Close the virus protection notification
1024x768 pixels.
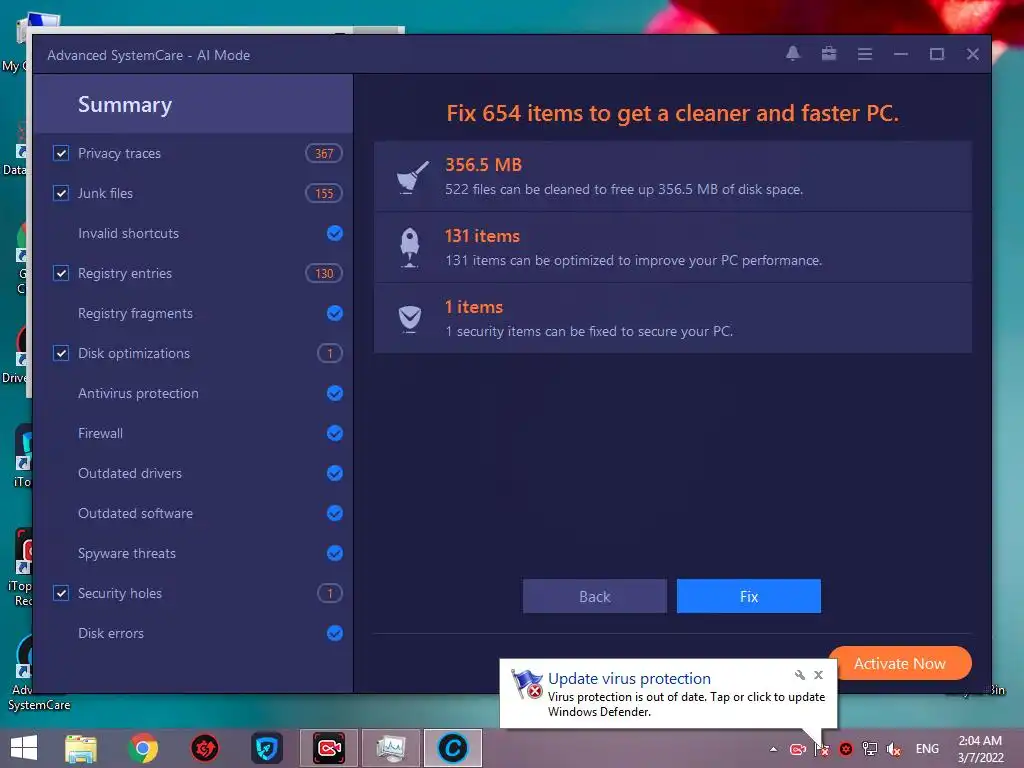tap(818, 675)
